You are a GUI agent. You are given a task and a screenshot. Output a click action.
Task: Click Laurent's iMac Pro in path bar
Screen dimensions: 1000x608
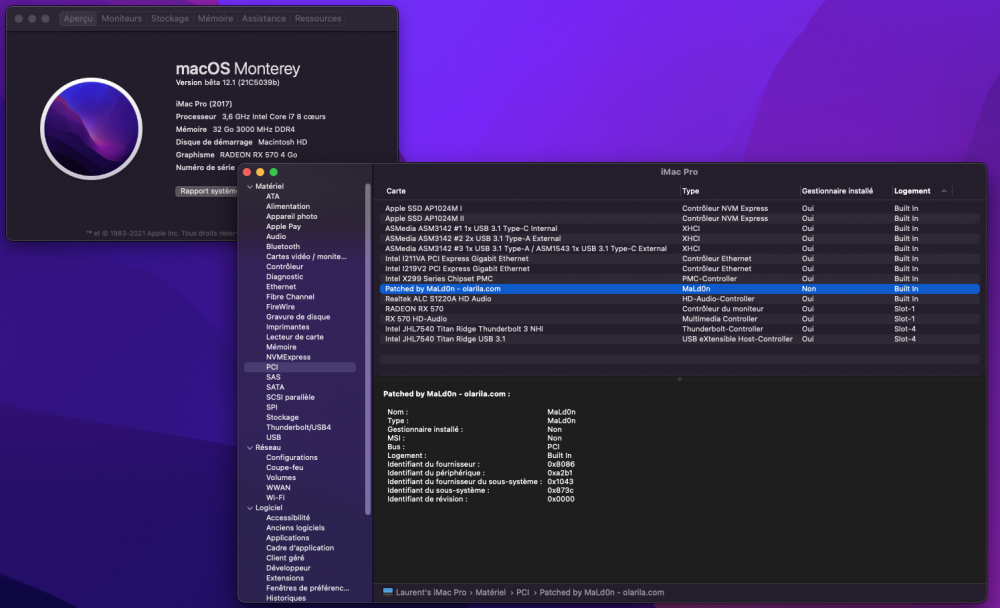[x=430, y=592]
